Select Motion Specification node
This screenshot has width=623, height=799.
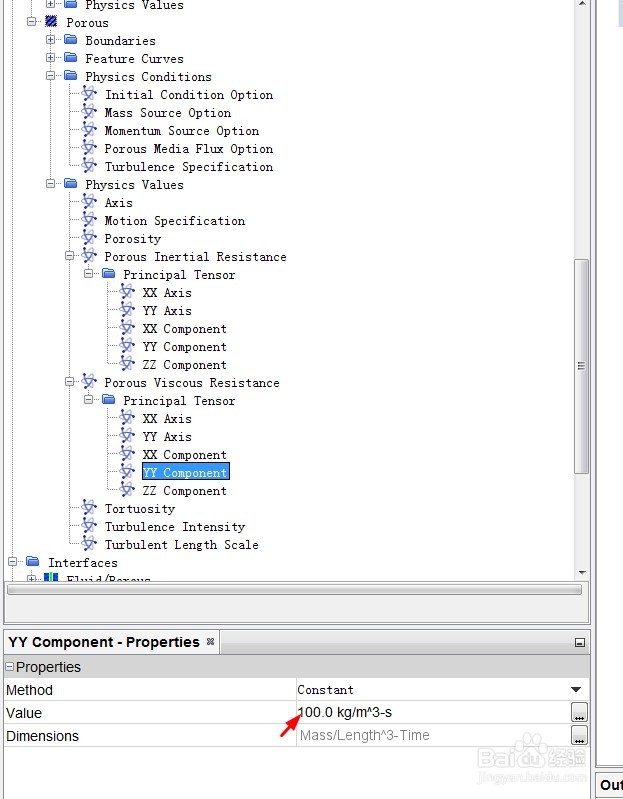(175, 221)
